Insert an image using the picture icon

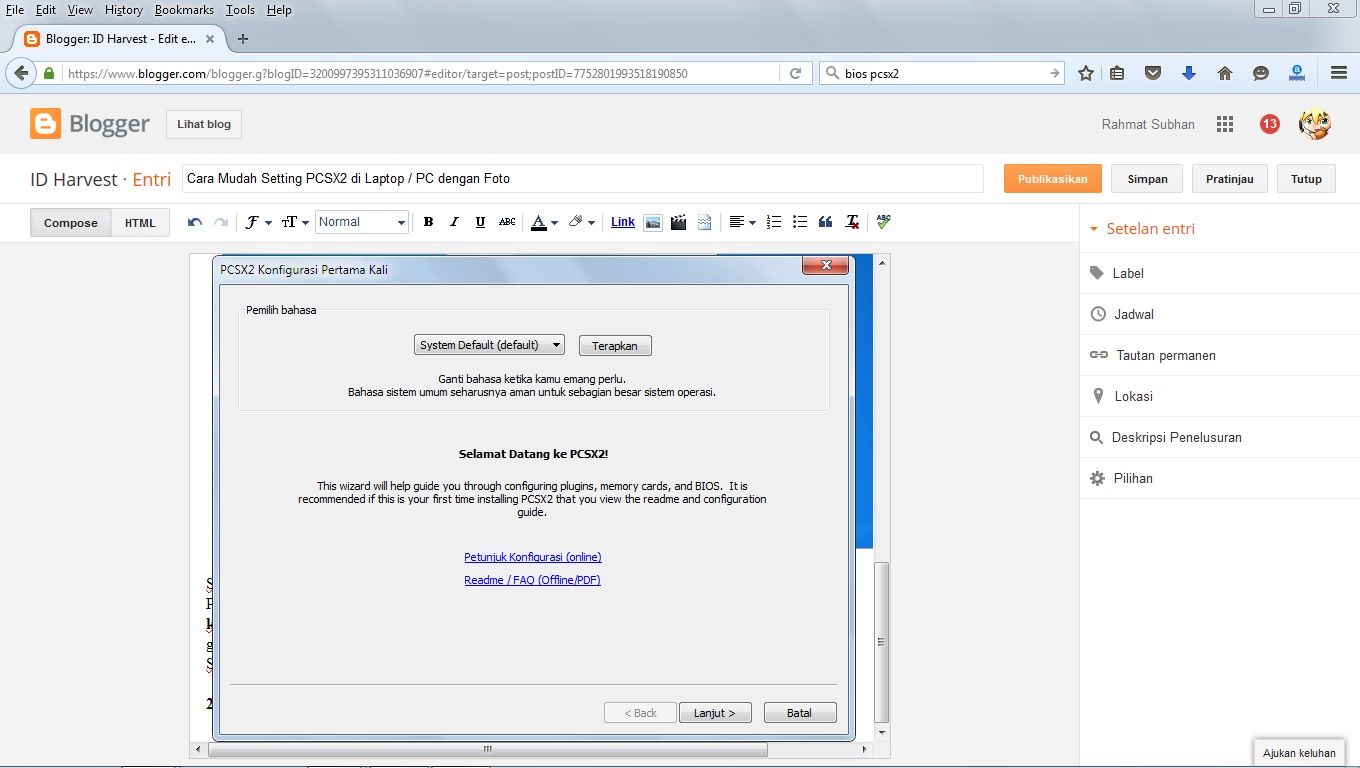[652, 222]
